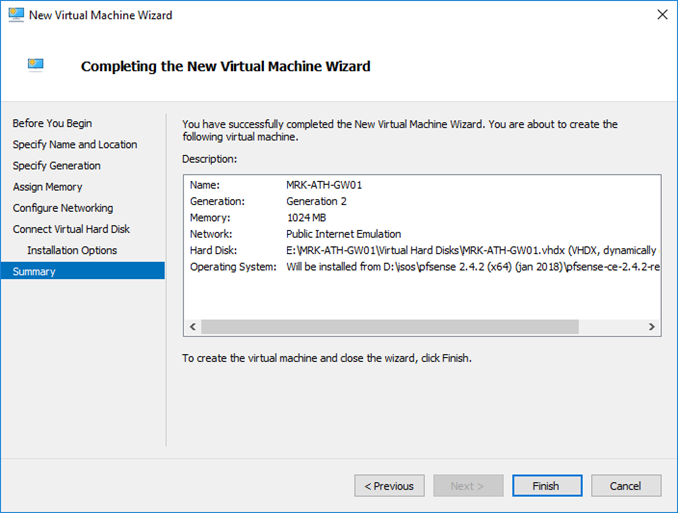Screen dimensions: 678x513
Task: Click the Public Internet Emulation network value
Action: click(343, 234)
